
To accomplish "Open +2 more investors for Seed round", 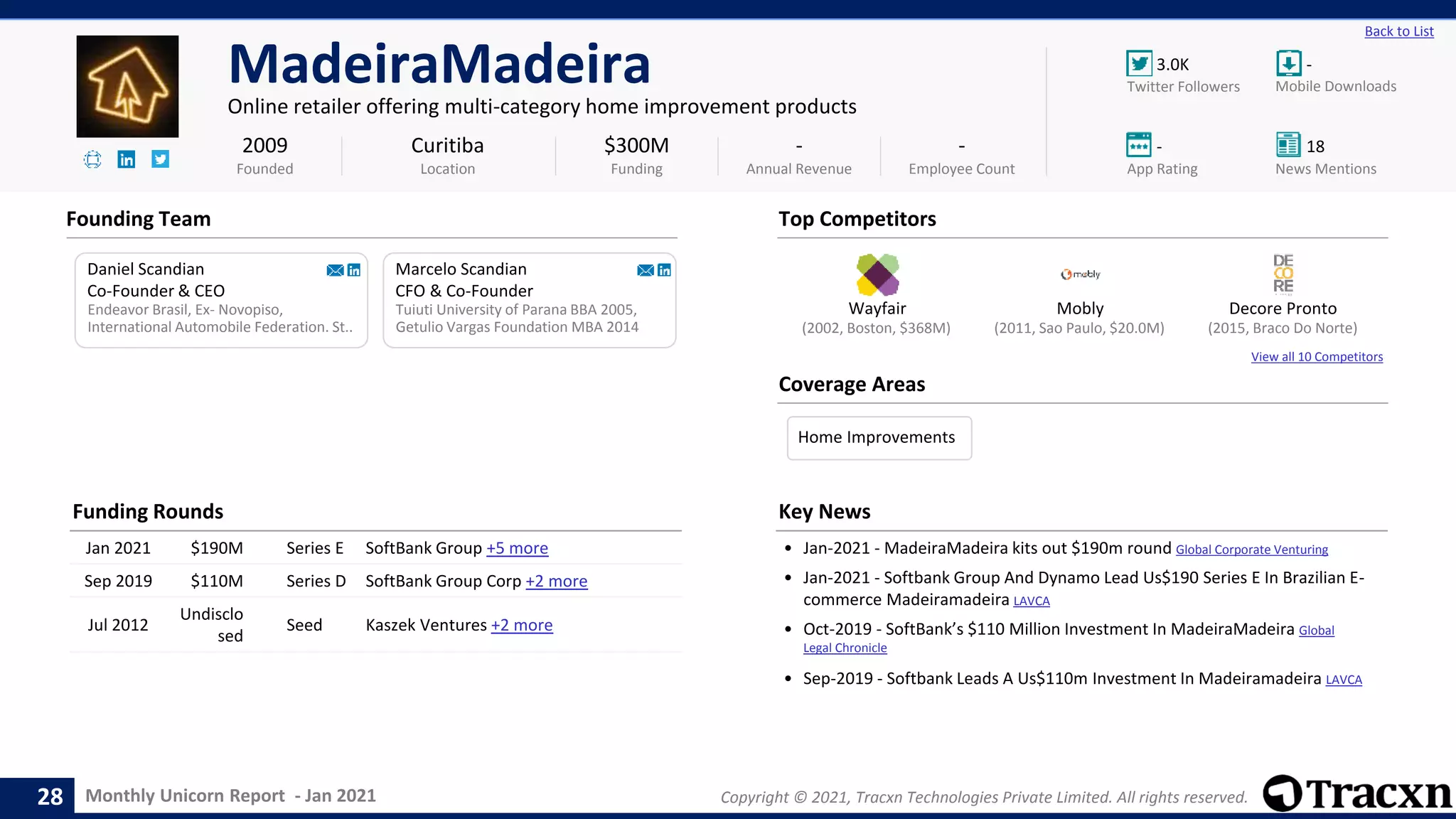I will 522,625.
